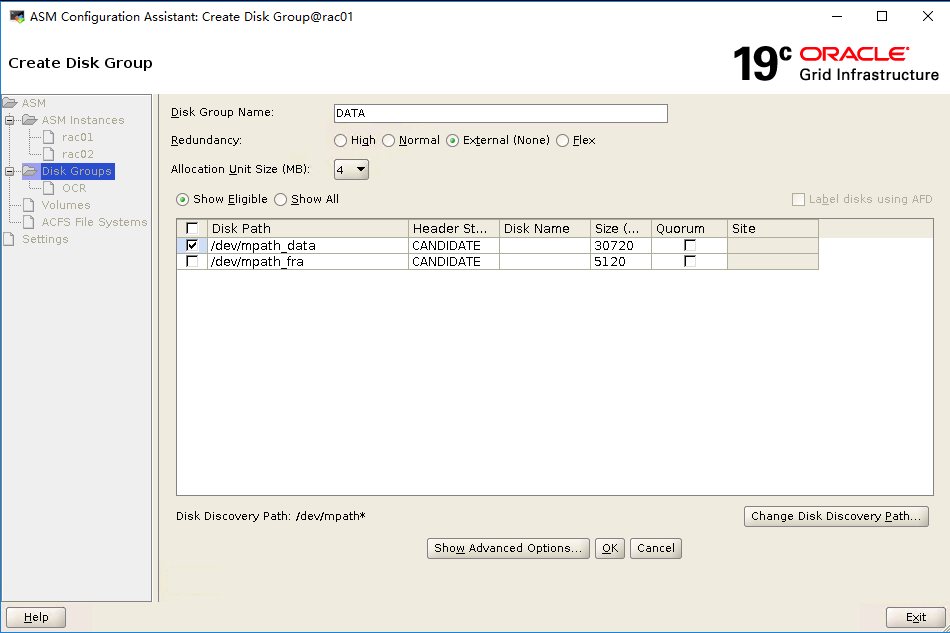Select Normal redundancy

point(388,141)
